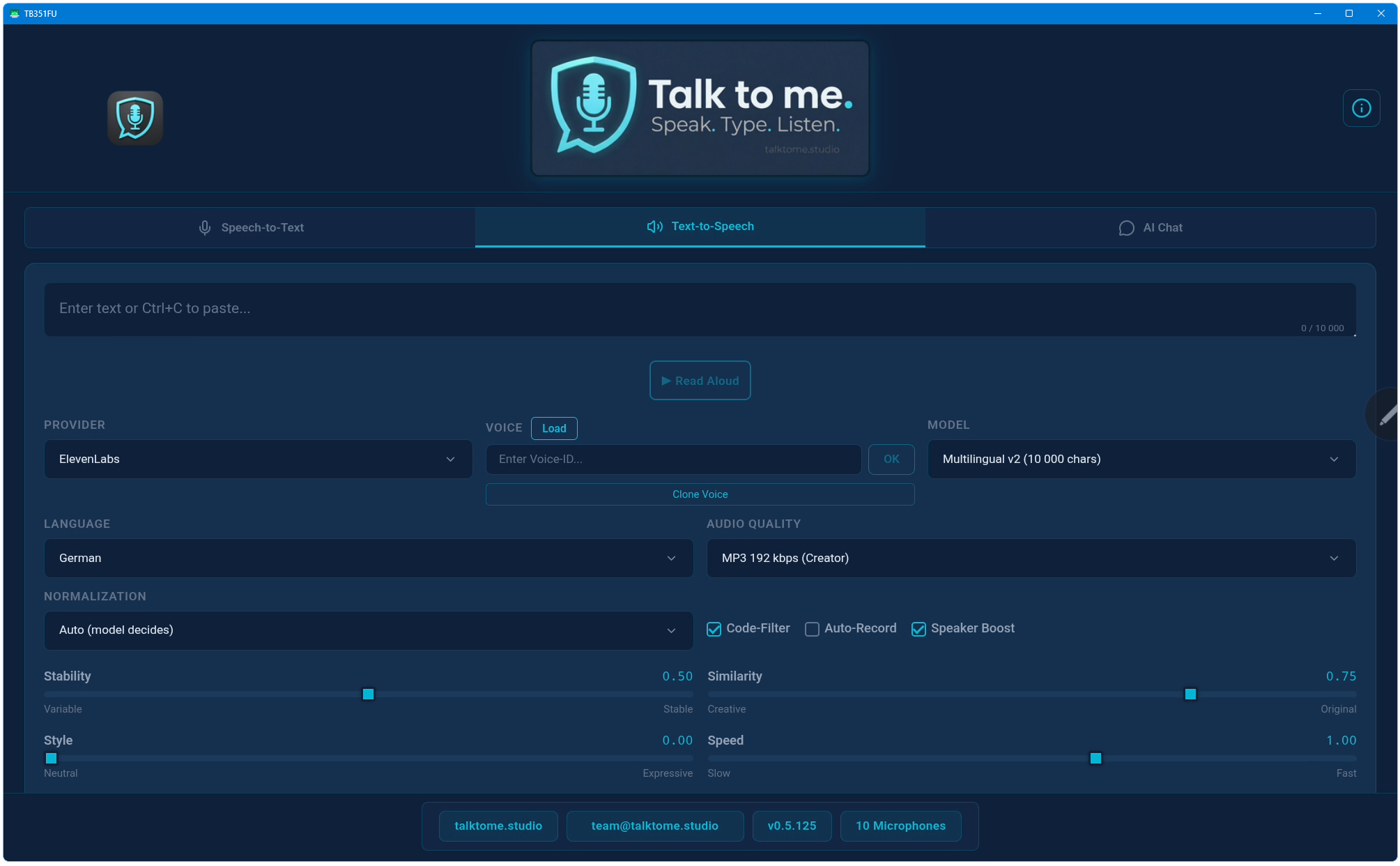Screen dimensions: 1400x866
Task: Open the Model dropdown Multilingual v2
Action: point(1141,459)
